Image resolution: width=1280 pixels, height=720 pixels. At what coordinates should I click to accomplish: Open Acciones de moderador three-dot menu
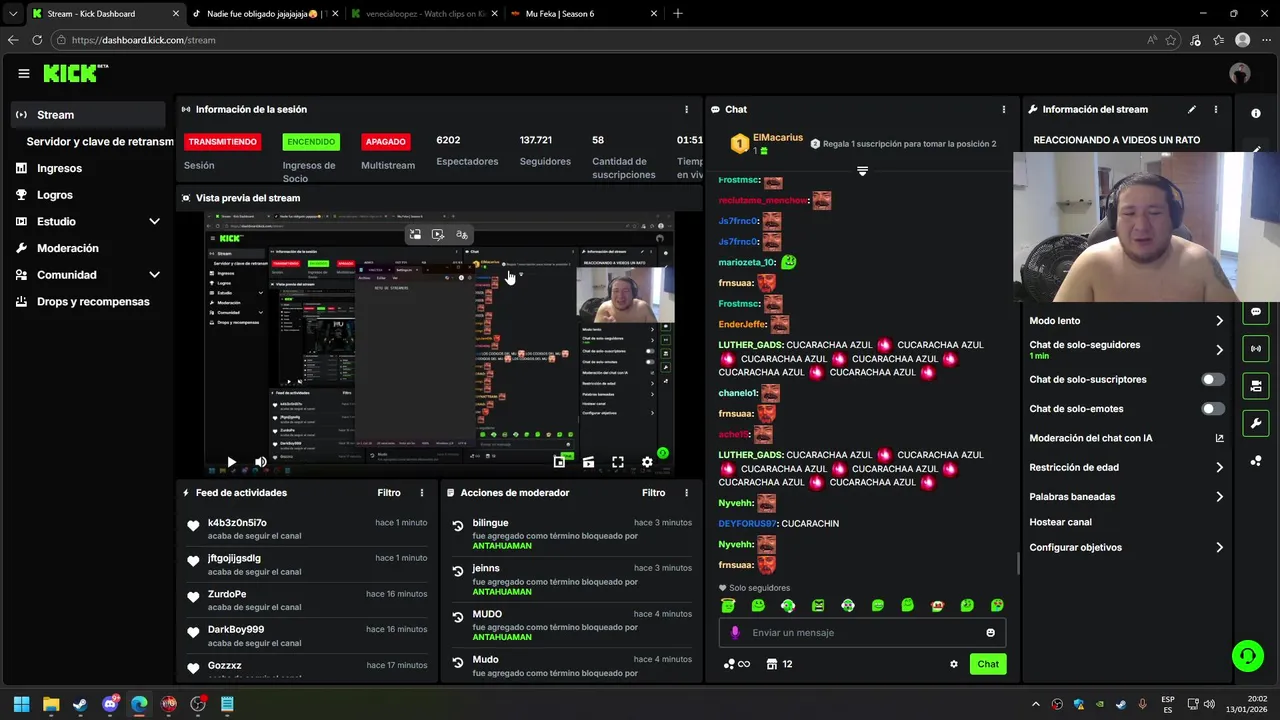[x=686, y=493]
